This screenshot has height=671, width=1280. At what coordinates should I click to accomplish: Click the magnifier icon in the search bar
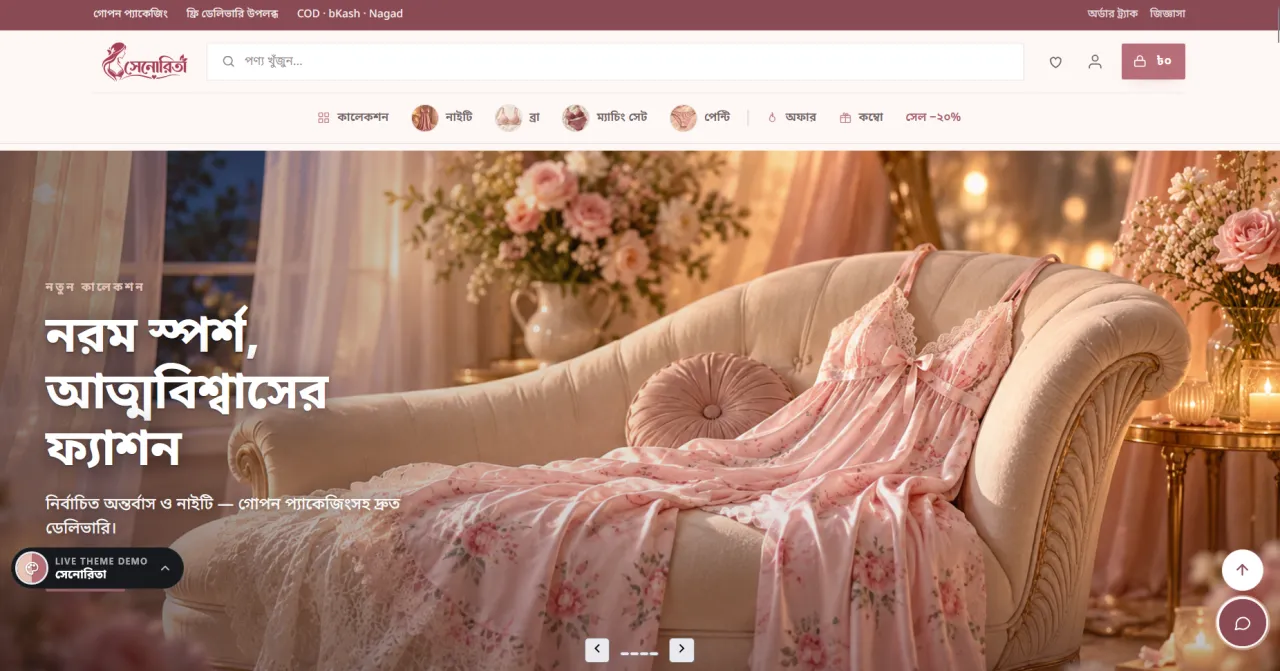[x=228, y=61]
